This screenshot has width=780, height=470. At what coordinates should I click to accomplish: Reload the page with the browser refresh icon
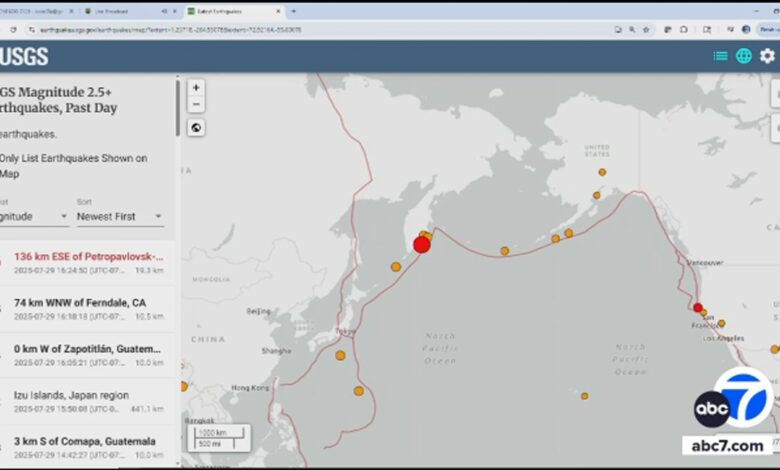coord(13,30)
